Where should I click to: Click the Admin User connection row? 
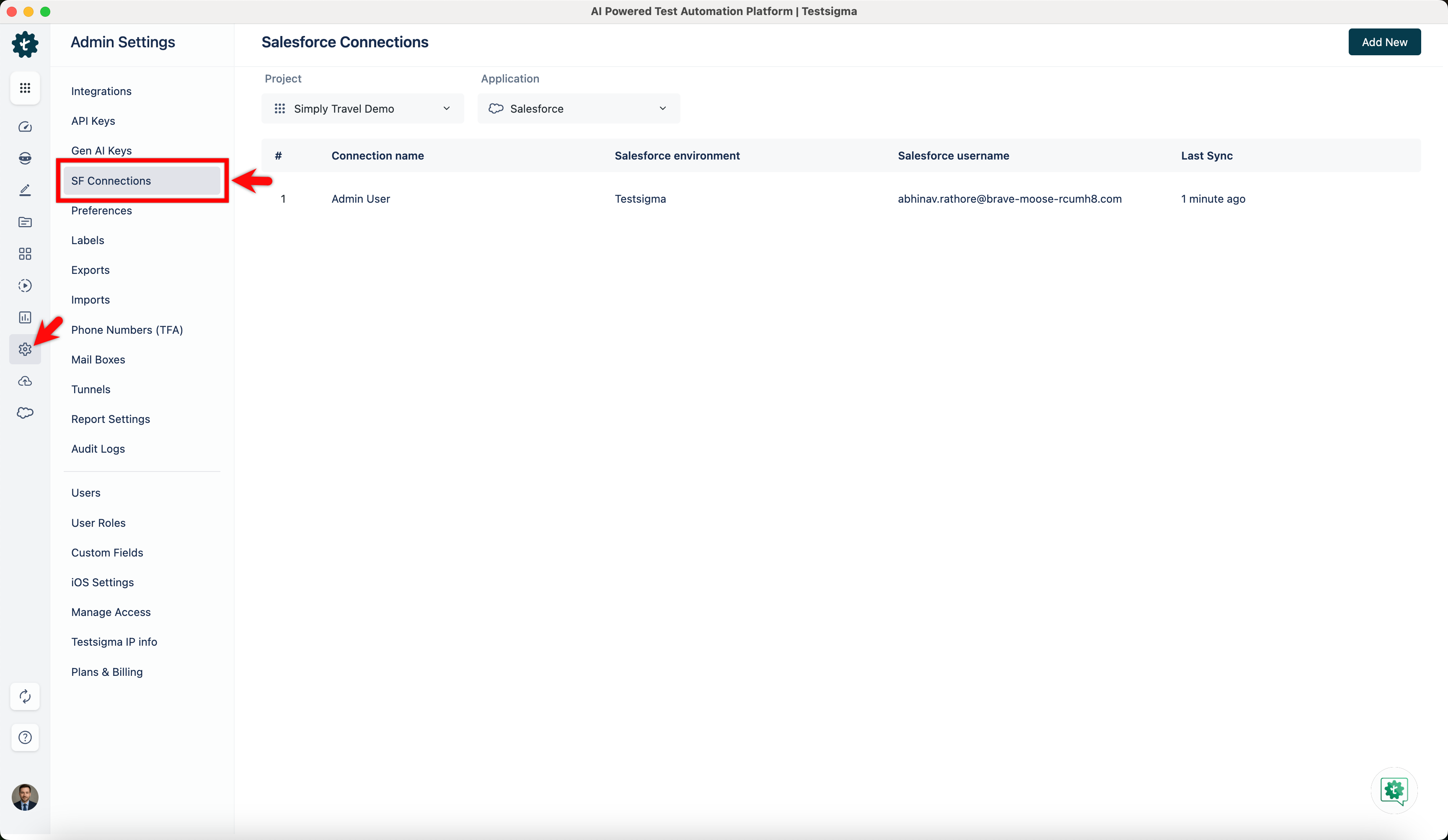(361, 198)
